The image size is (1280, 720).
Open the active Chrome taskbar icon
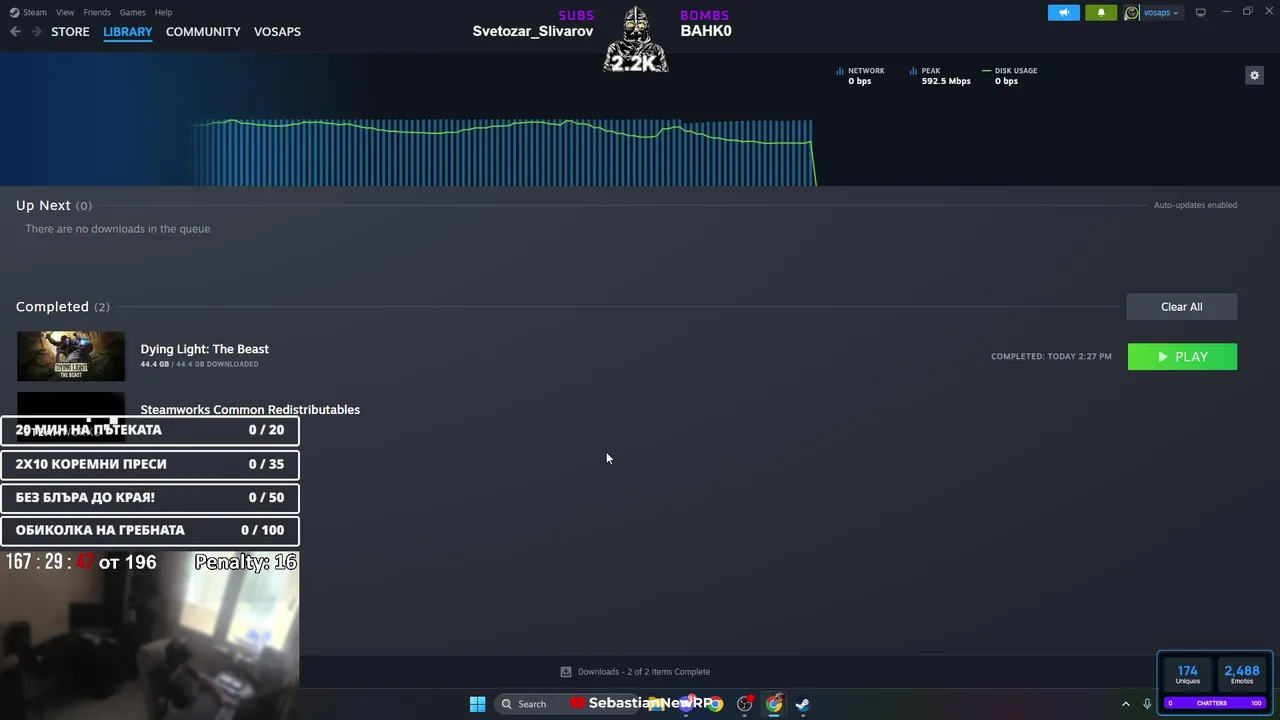coord(774,704)
